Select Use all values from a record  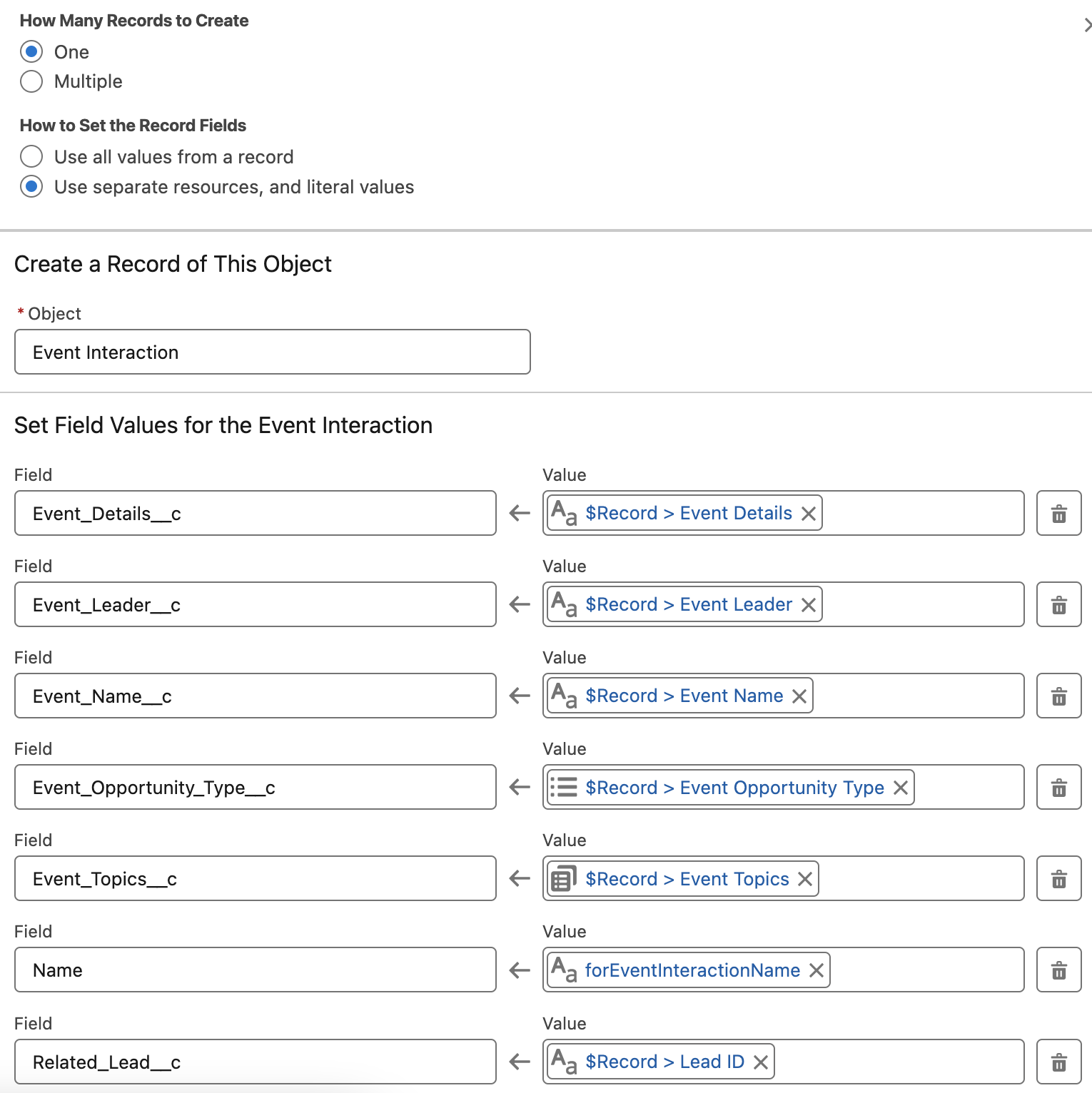(x=31, y=156)
